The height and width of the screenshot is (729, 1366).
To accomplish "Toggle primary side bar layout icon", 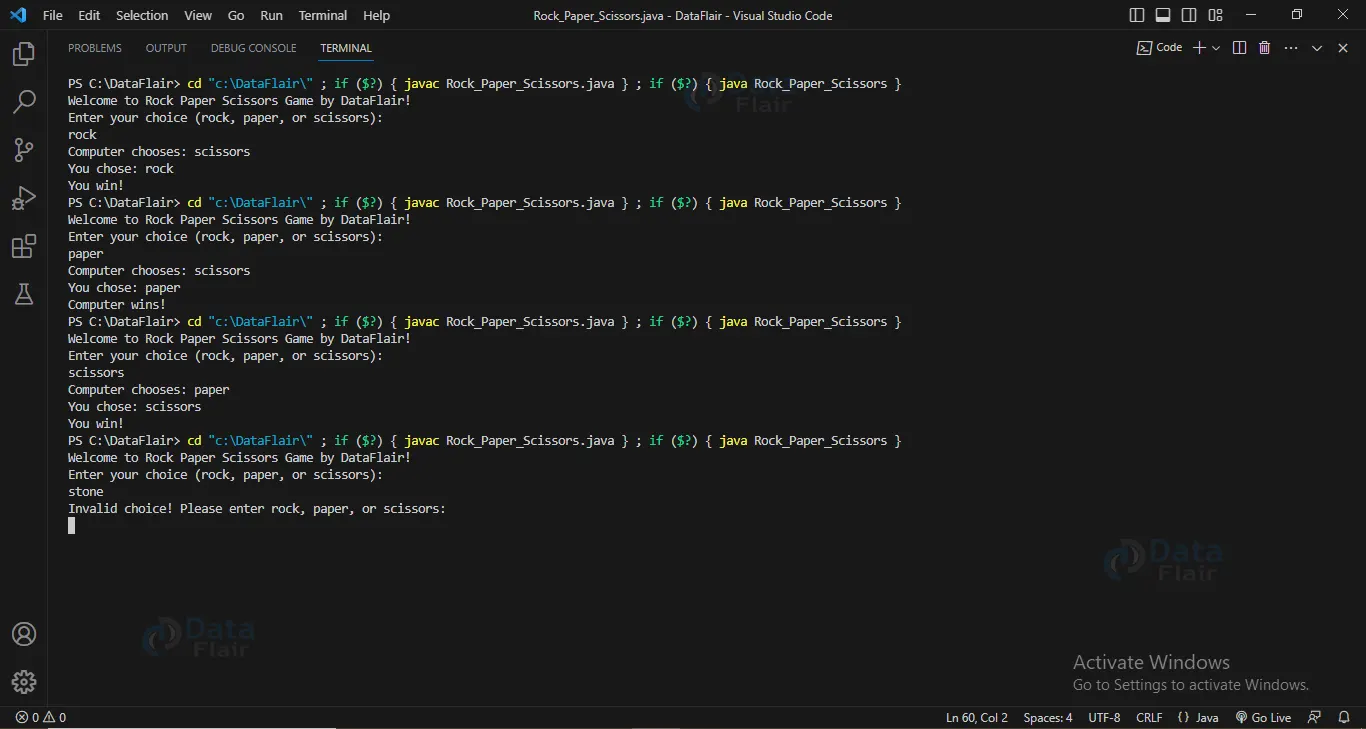I will point(1137,15).
